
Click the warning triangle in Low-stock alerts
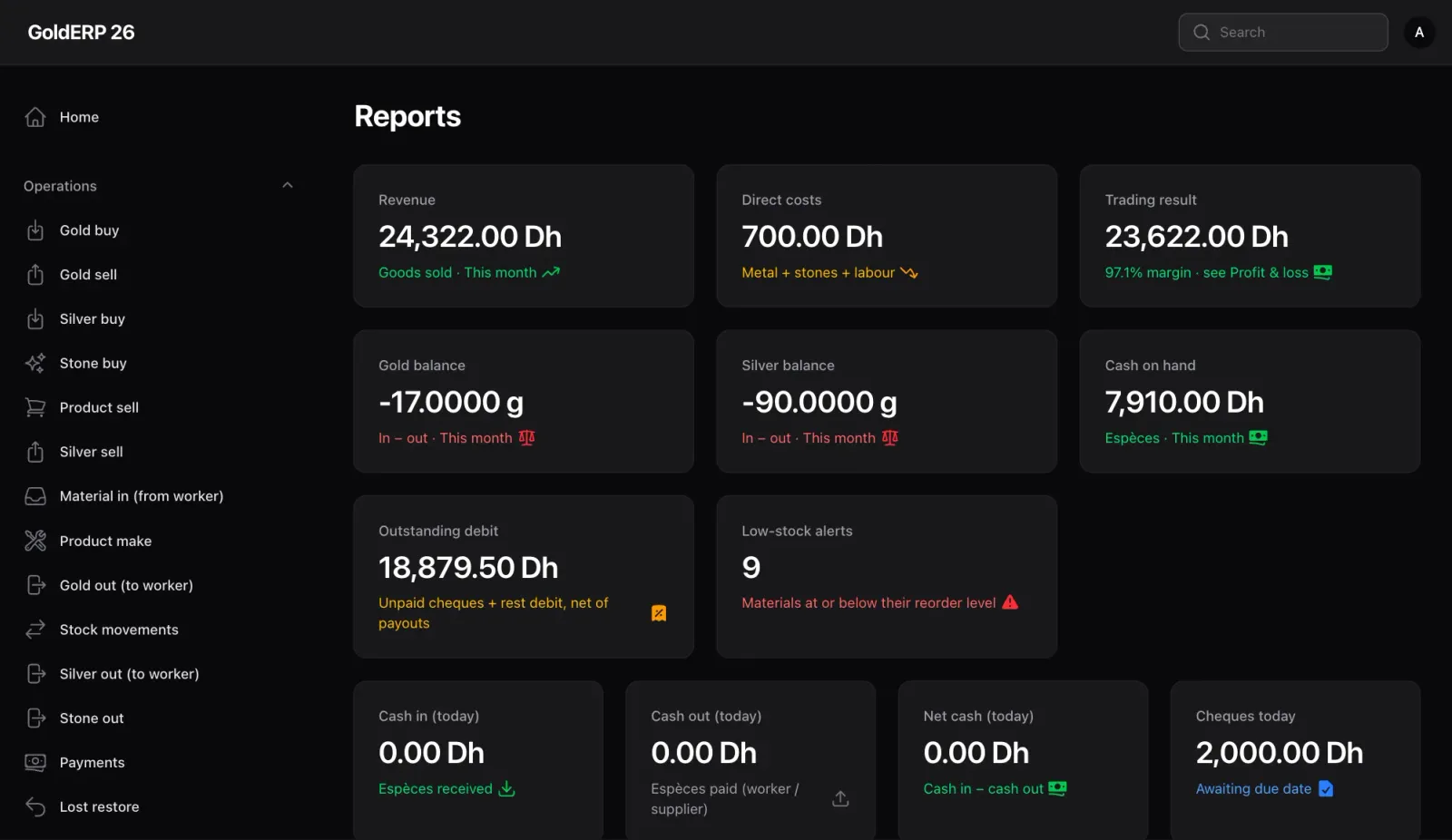[x=1010, y=602]
